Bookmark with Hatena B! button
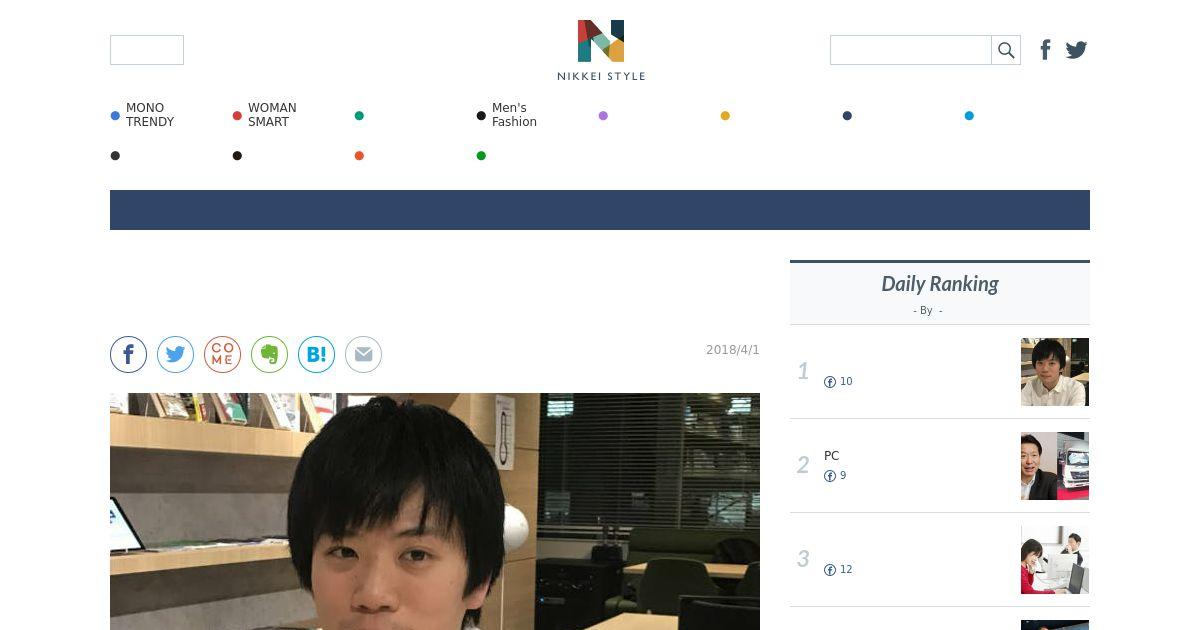This screenshot has height=630, width=1200. [316, 354]
